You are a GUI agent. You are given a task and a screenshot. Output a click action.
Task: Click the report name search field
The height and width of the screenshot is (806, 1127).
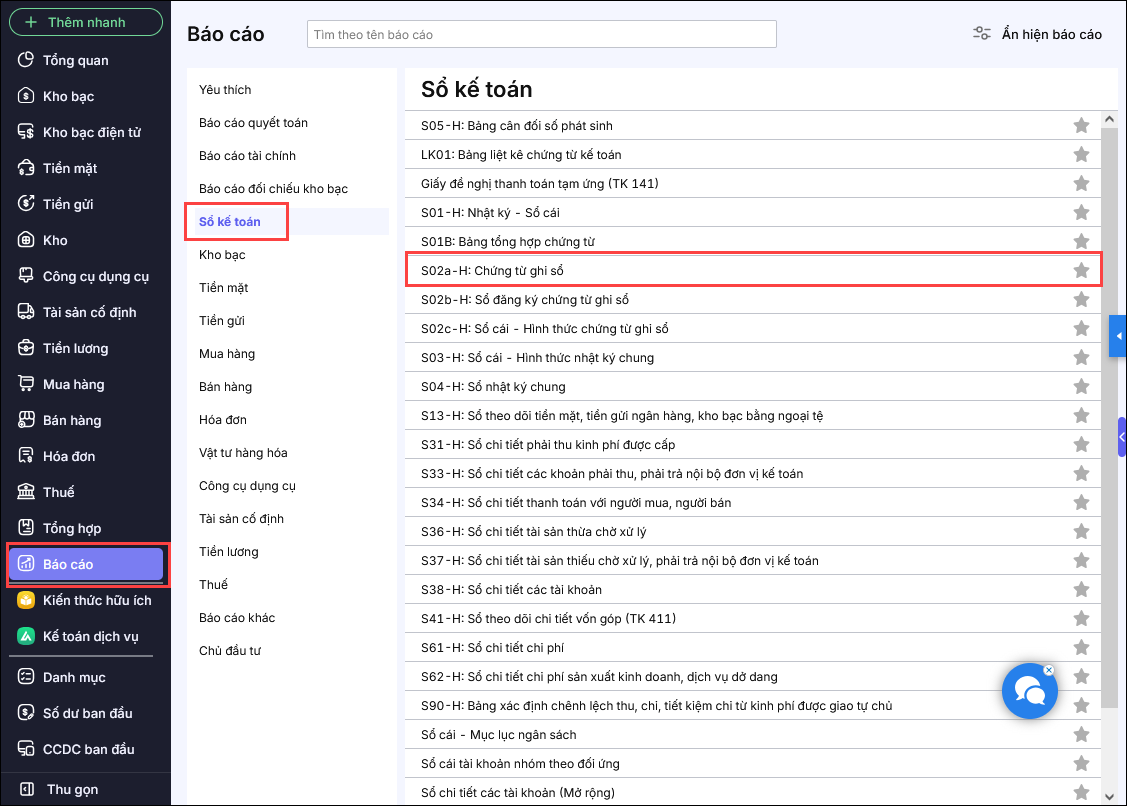pos(541,34)
